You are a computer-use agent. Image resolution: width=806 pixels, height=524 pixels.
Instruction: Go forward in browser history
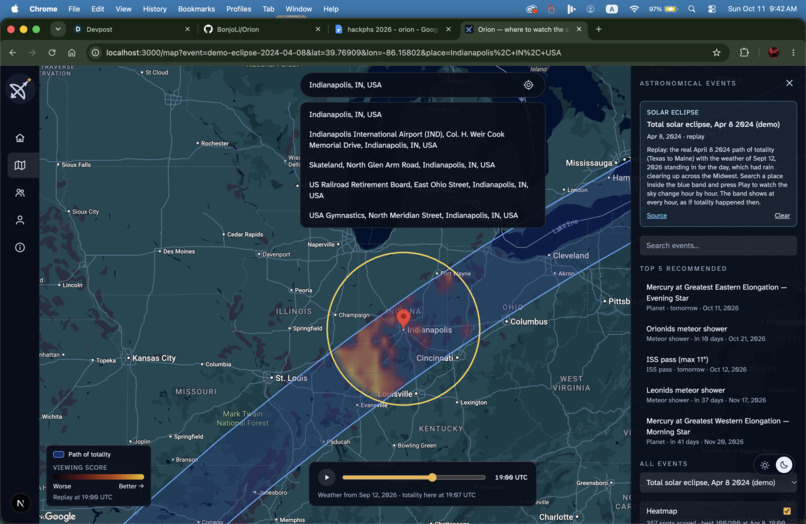point(32,52)
